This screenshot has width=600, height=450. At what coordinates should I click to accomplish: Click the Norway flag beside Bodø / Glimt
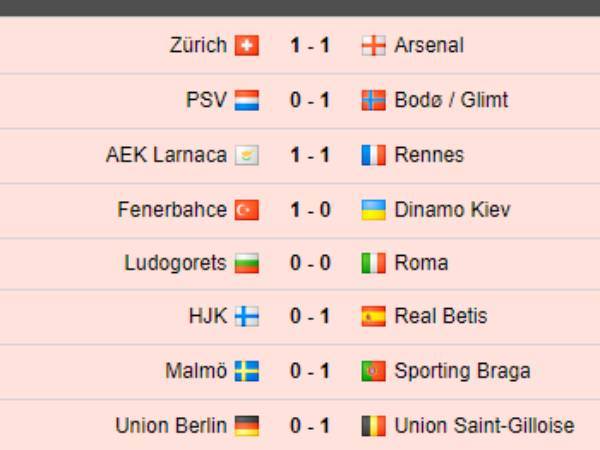(x=373, y=100)
